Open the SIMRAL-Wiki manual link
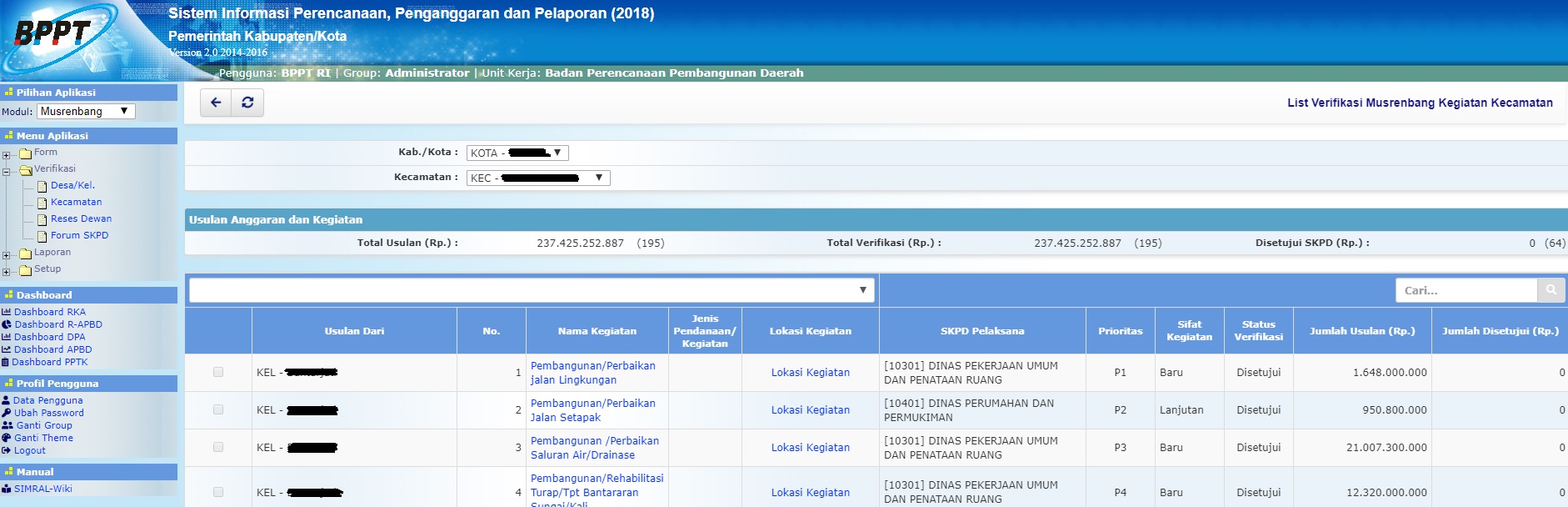Viewport: 1568px width, 507px height. pos(43,489)
